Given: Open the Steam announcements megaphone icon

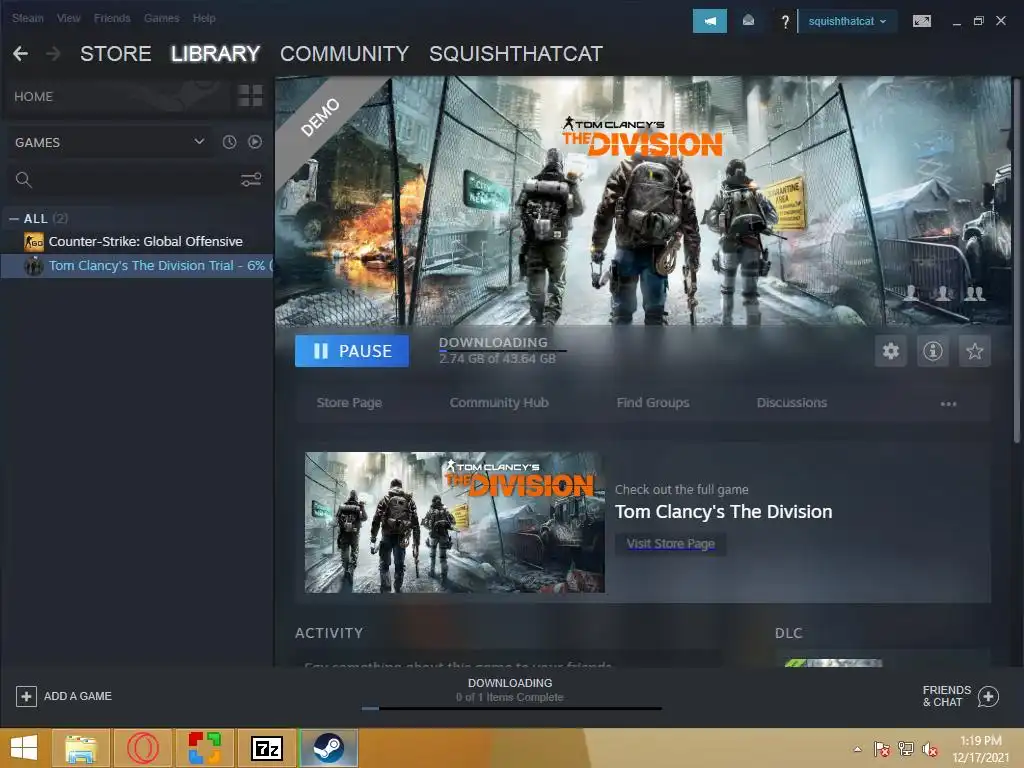Looking at the screenshot, I should pyautogui.click(x=709, y=22).
